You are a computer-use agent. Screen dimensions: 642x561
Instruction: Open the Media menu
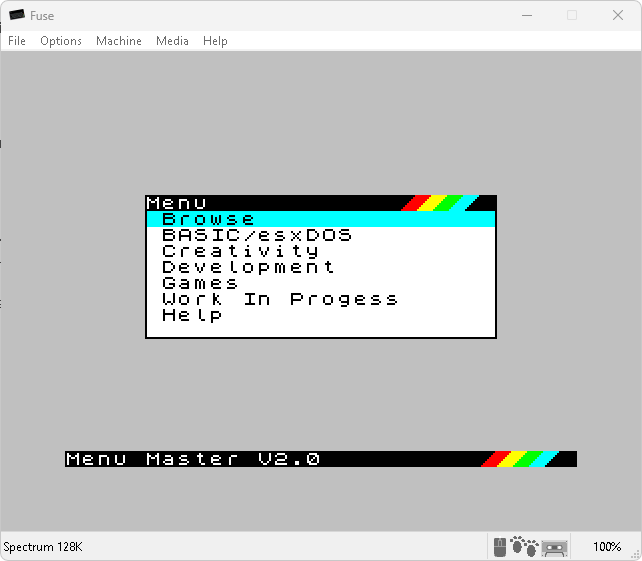coord(172,41)
